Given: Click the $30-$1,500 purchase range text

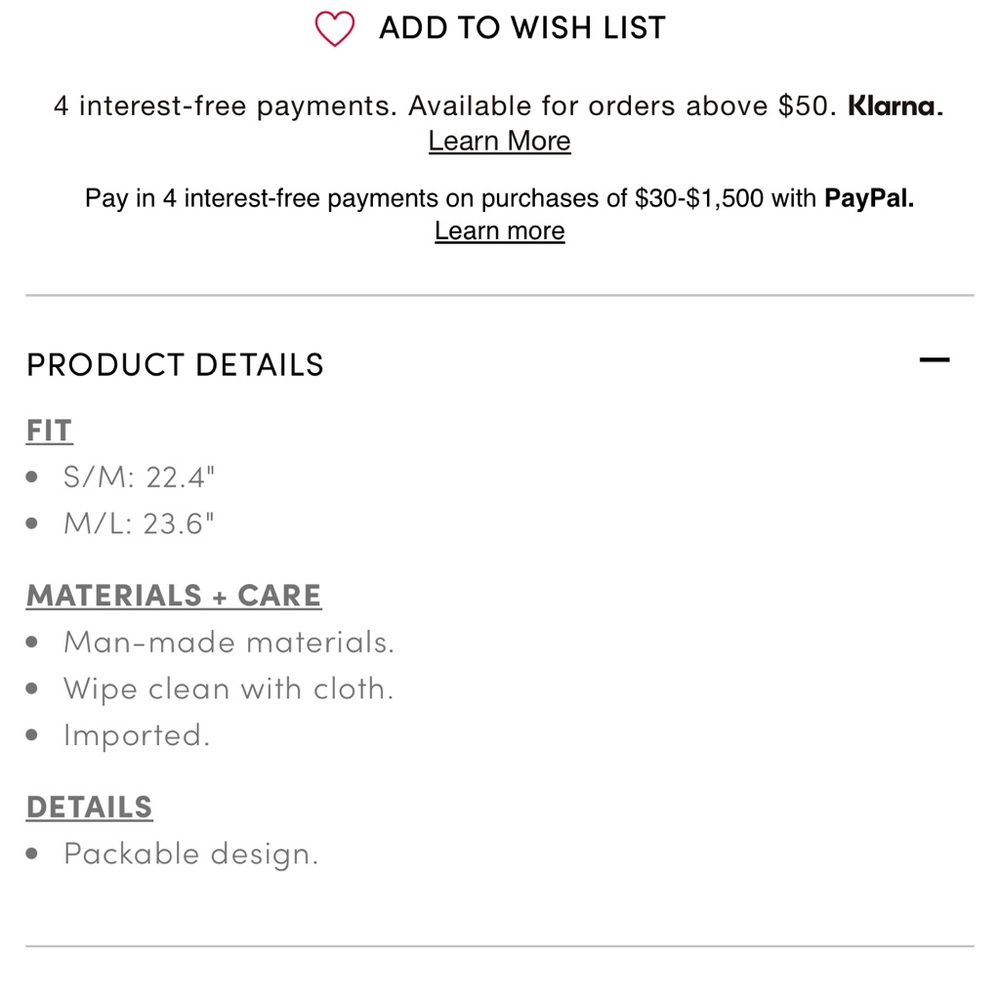Looking at the screenshot, I should (698, 198).
